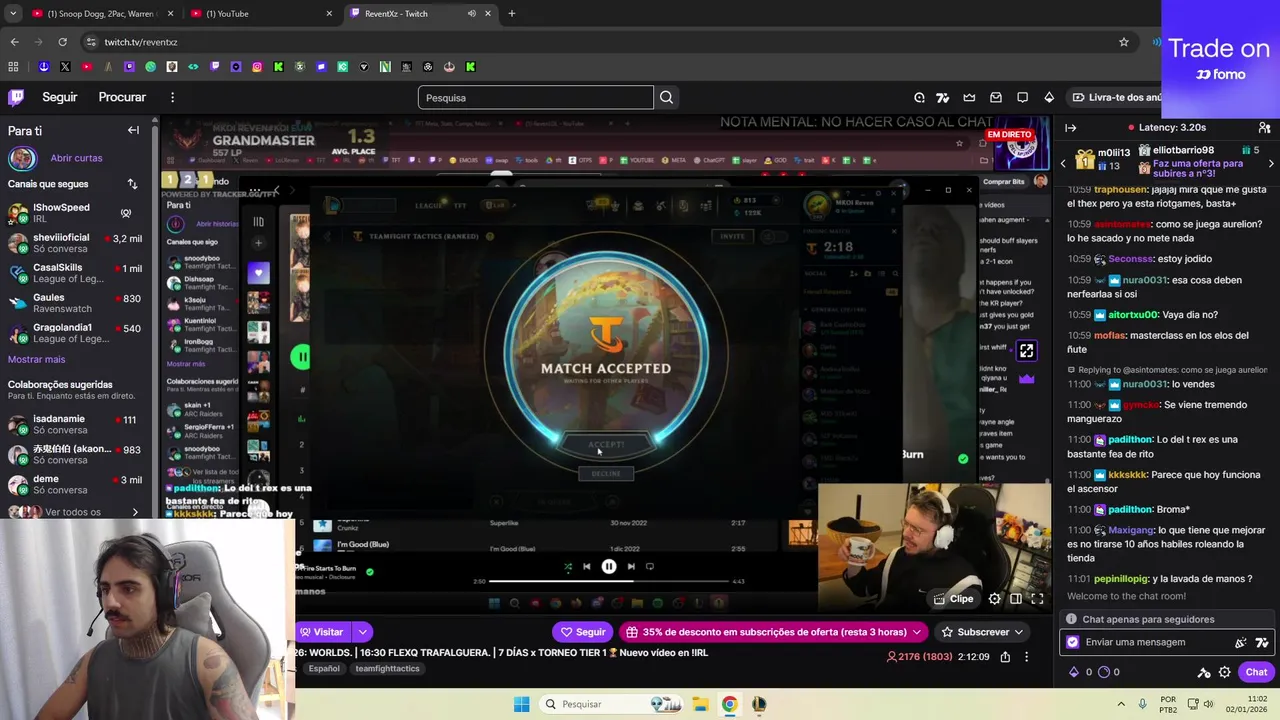Open Chrome from the taskbar
1280x720 pixels.
click(x=729, y=704)
